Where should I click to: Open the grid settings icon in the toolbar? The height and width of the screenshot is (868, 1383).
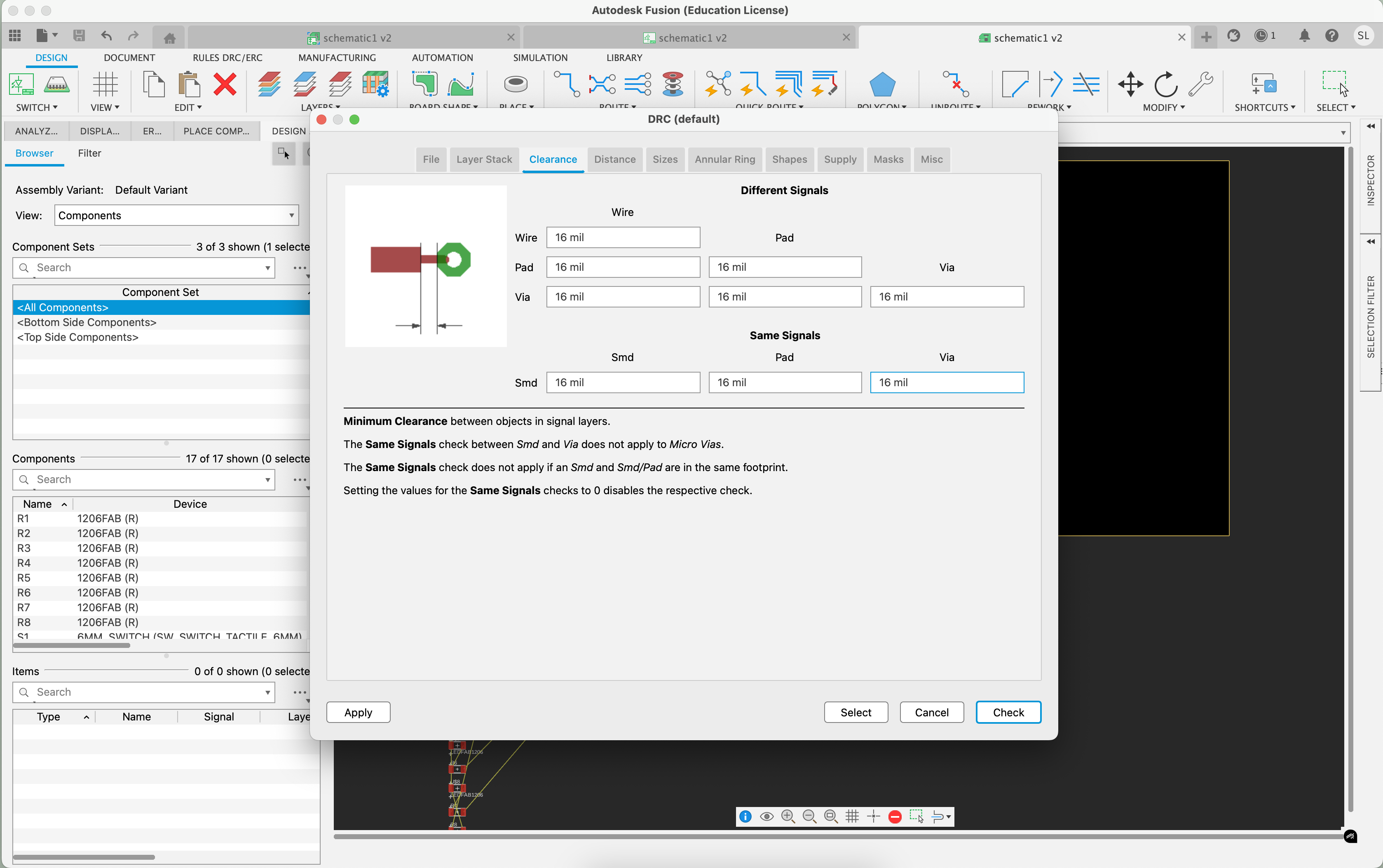[x=105, y=84]
